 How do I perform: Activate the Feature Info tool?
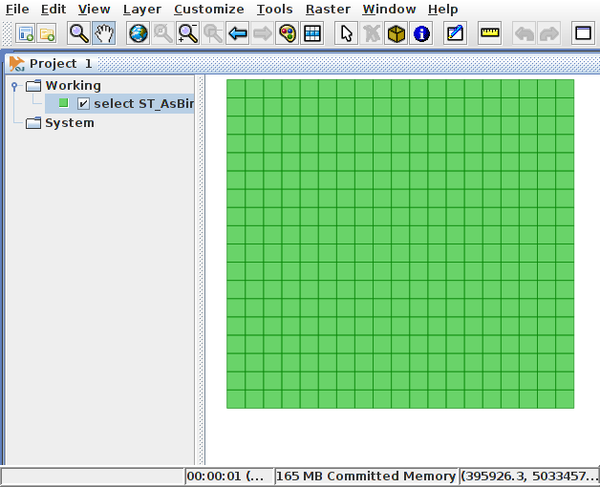click(421, 33)
